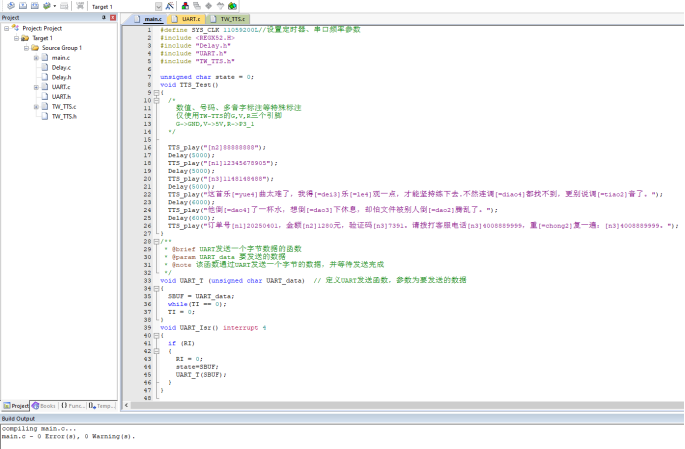Screen dimensions: 685x449
Task: Select TW_TTS.c in the project tree
Action: pos(64,107)
